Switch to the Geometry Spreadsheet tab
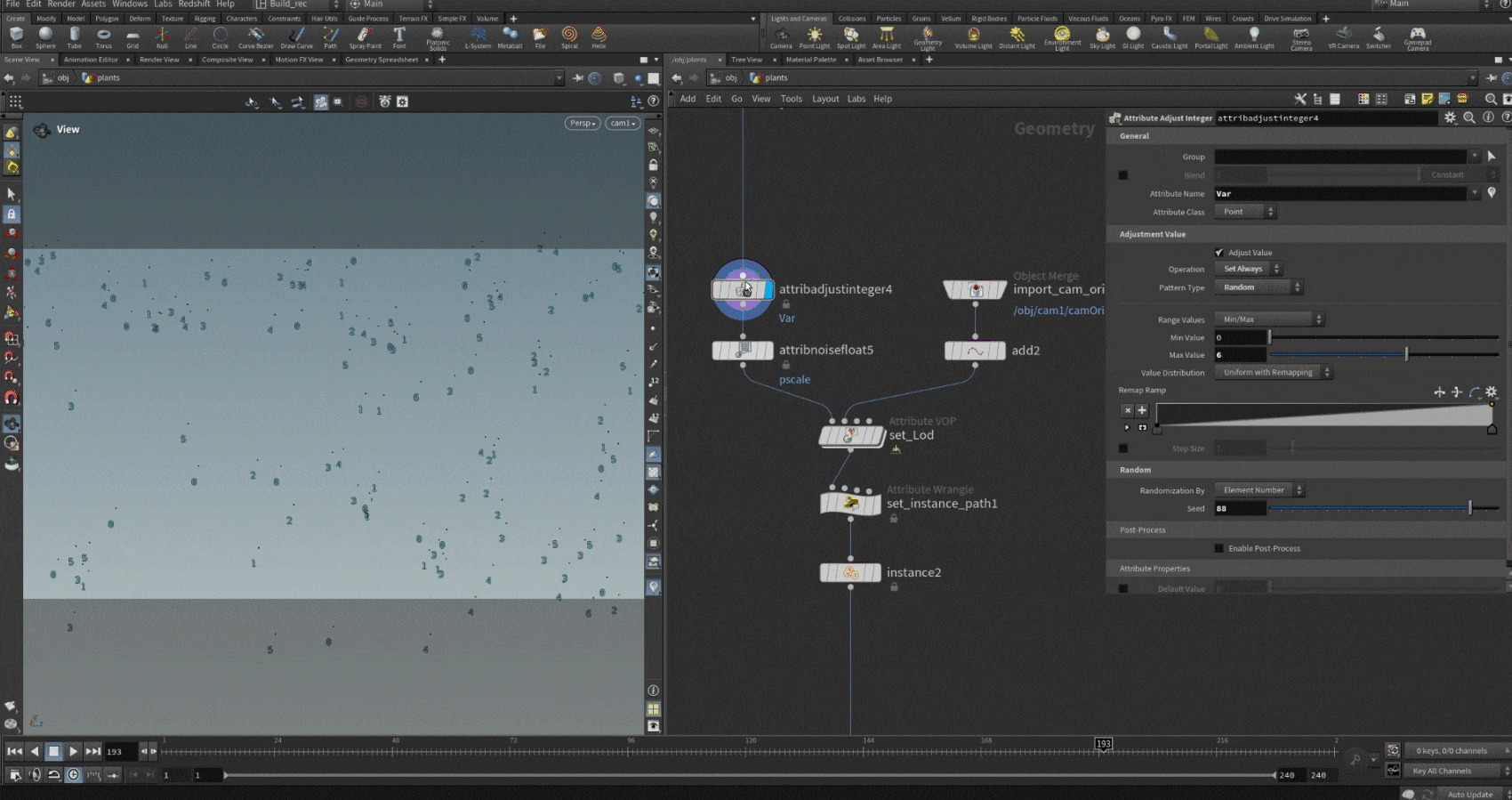Viewport: 1512px width, 800px height. (381, 60)
